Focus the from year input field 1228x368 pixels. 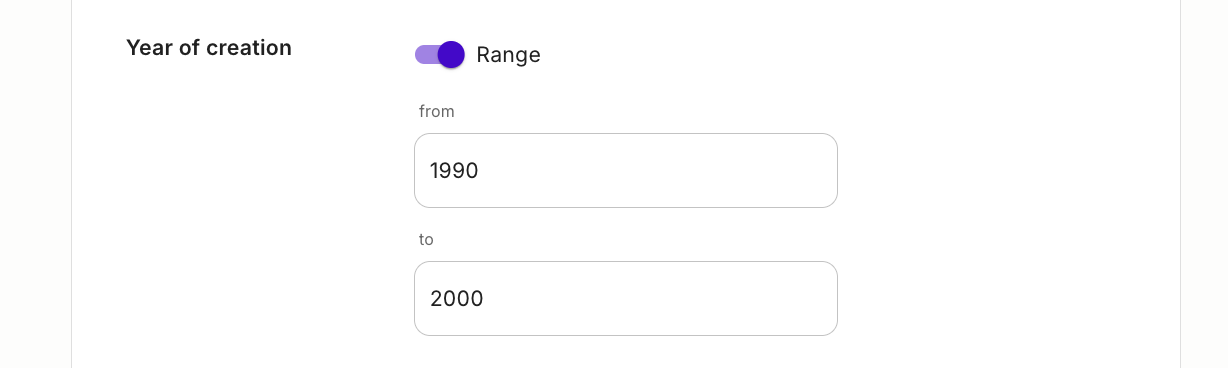[626, 171]
